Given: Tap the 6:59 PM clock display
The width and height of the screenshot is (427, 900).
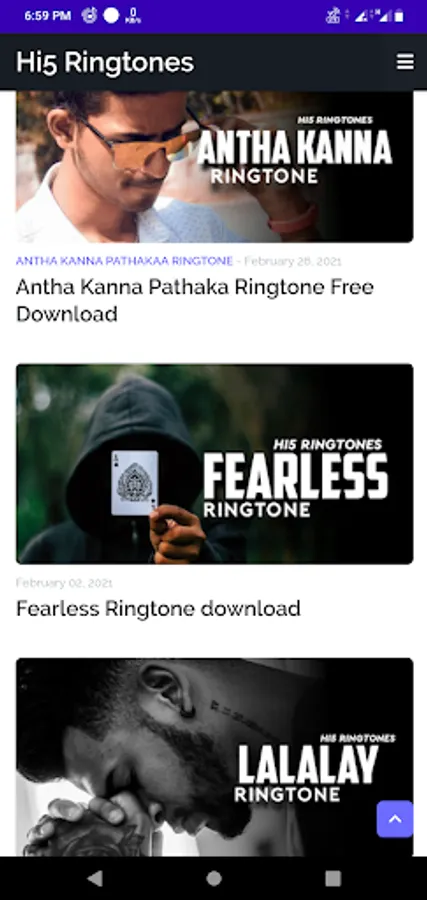Looking at the screenshot, I should [x=48, y=16].
